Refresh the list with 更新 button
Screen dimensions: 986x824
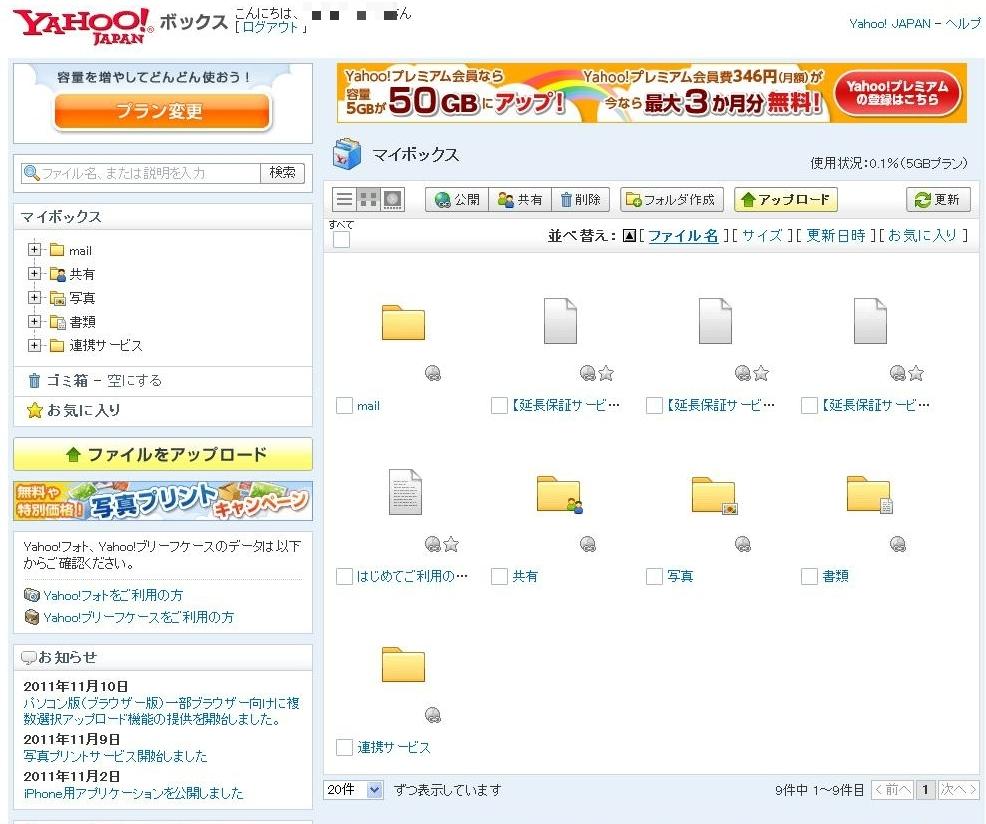tap(938, 199)
